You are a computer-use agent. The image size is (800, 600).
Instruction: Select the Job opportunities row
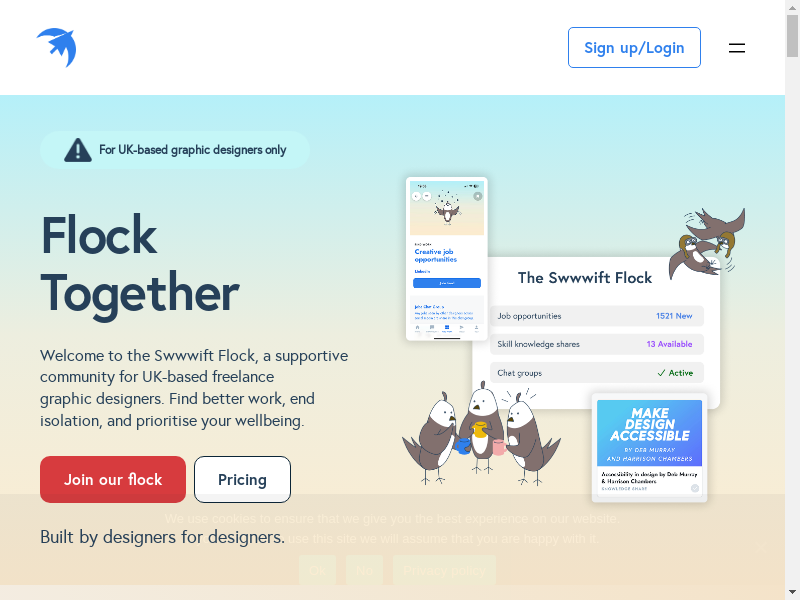point(597,316)
